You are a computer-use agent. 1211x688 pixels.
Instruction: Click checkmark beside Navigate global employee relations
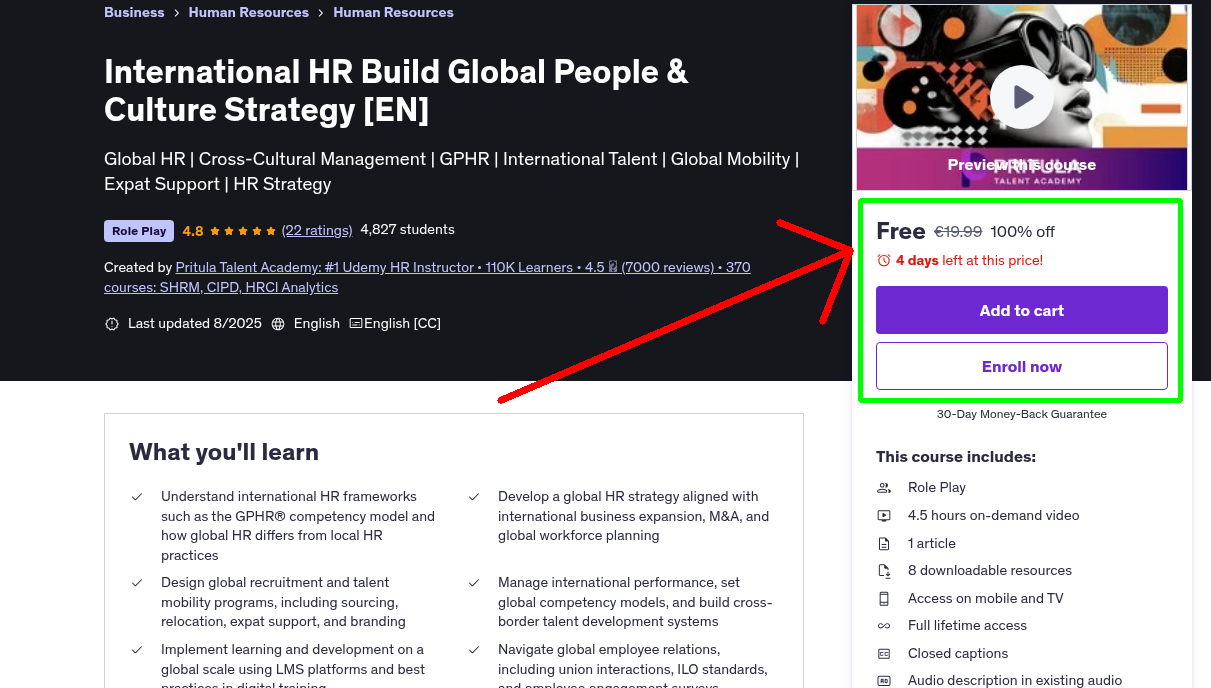474,650
